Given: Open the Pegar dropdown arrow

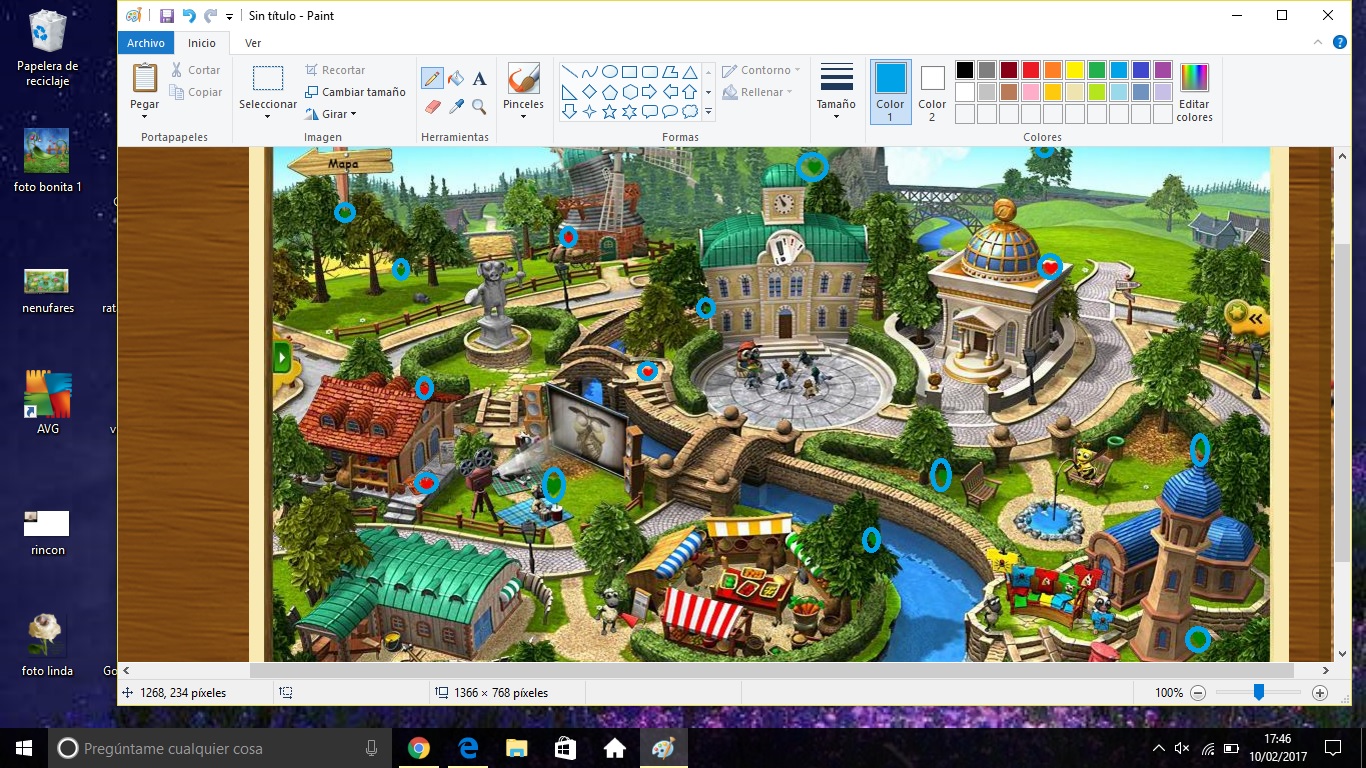Looking at the screenshot, I should [x=145, y=116].
